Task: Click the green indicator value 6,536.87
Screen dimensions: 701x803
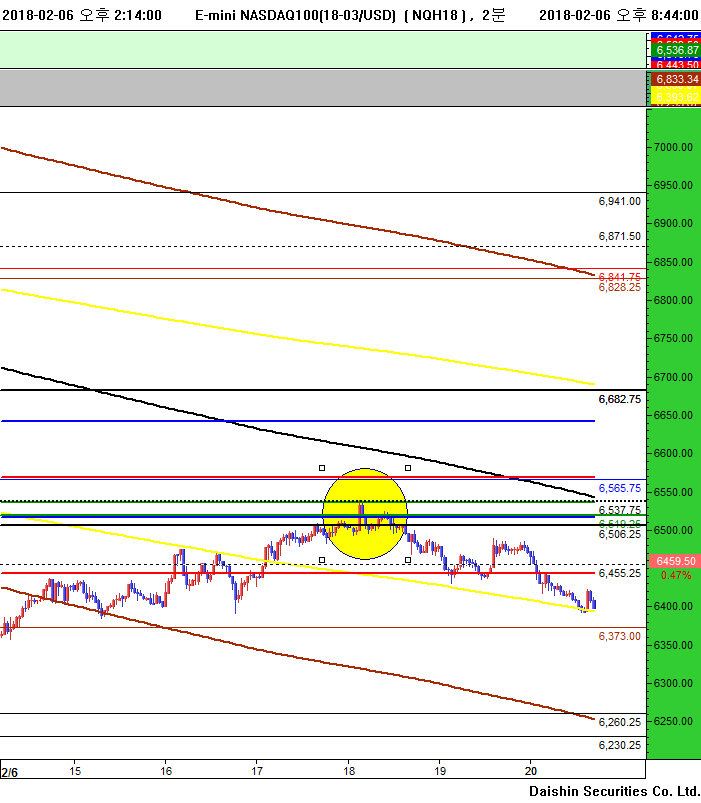Action: point(677,50)
